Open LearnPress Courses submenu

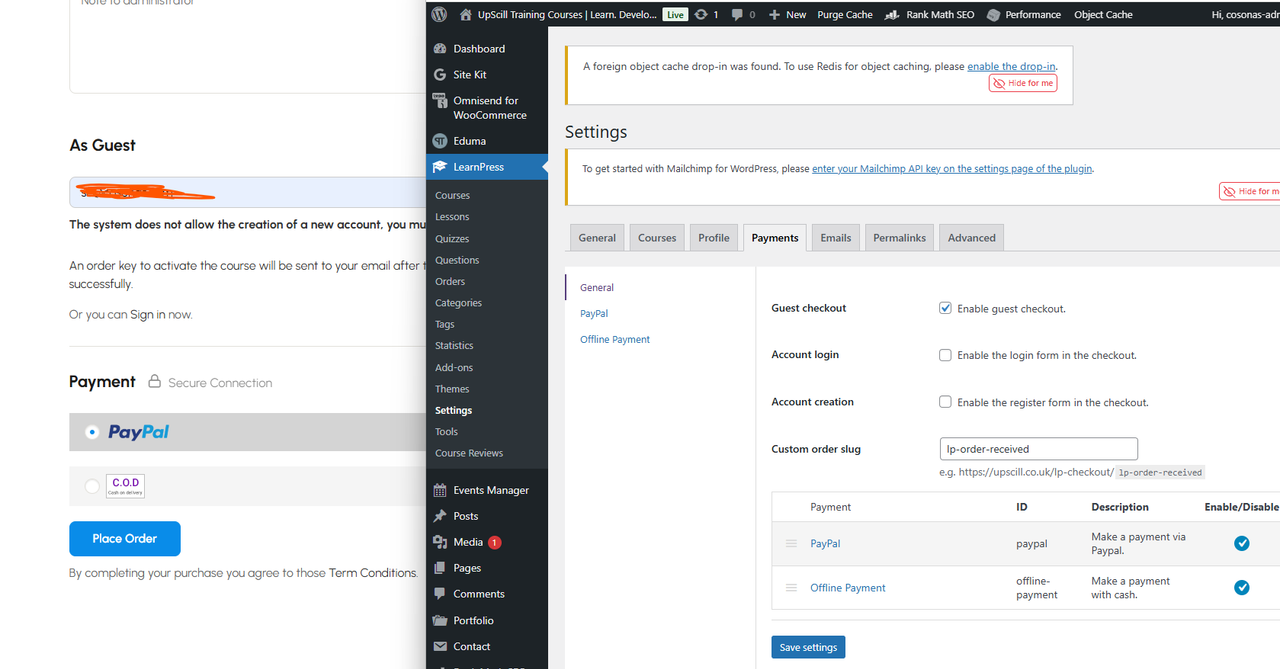452,195
